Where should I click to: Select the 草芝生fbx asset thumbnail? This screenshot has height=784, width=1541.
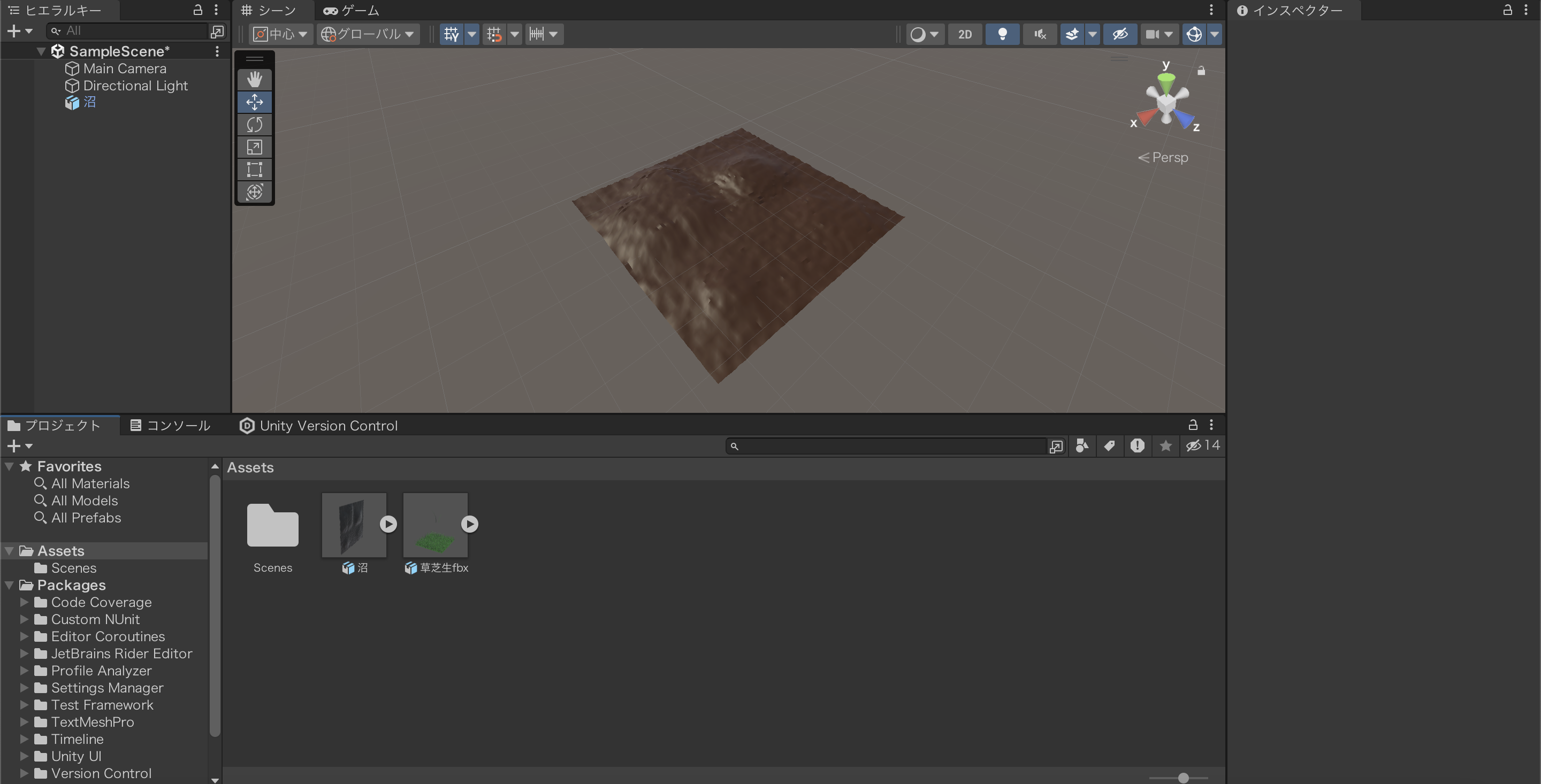coord(436,525)
